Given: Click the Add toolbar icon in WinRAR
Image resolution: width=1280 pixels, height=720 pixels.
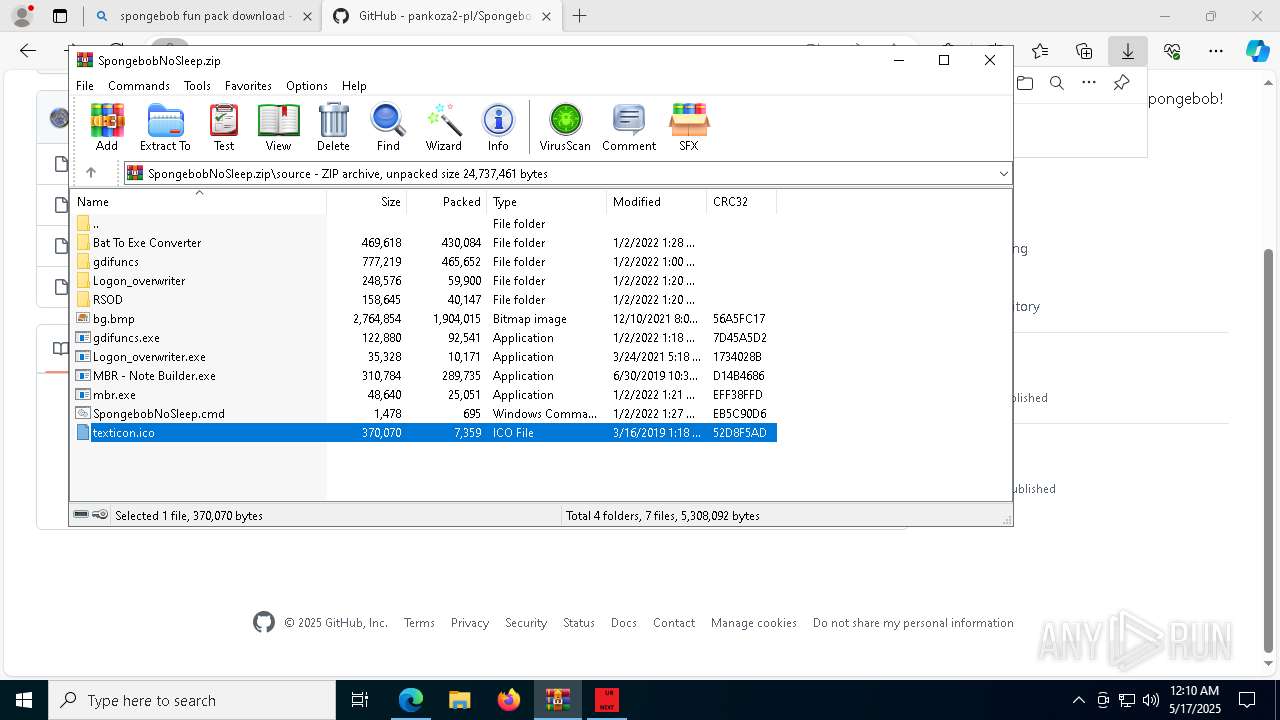Looking at the screenshot, I should 107,127.
